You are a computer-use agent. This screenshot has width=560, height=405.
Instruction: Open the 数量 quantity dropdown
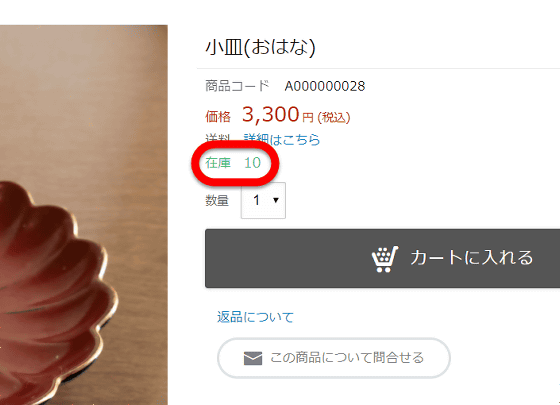[x=263, y=200]
